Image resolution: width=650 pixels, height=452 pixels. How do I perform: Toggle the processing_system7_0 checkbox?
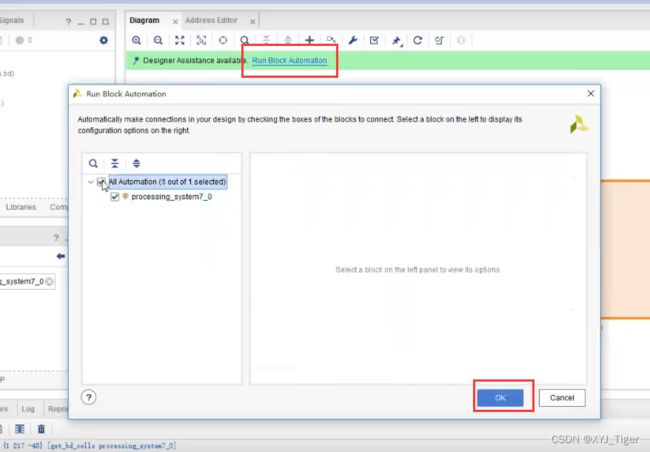115,197
